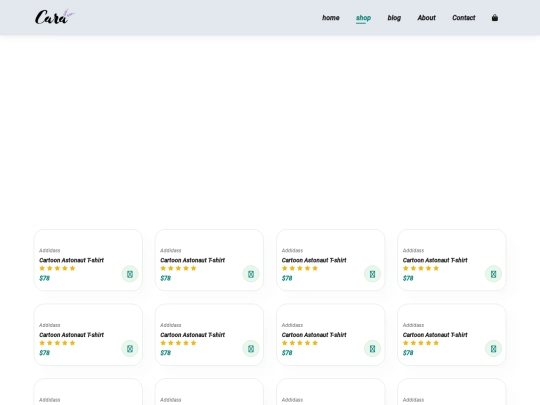Click star rating on first row, third card
Screen dimensions: 540x405
(x=300, y=268)
